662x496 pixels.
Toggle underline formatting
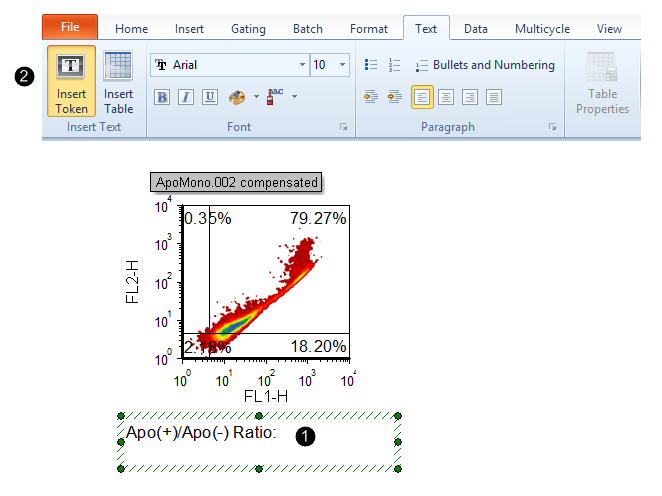click(x=209, y=97)
